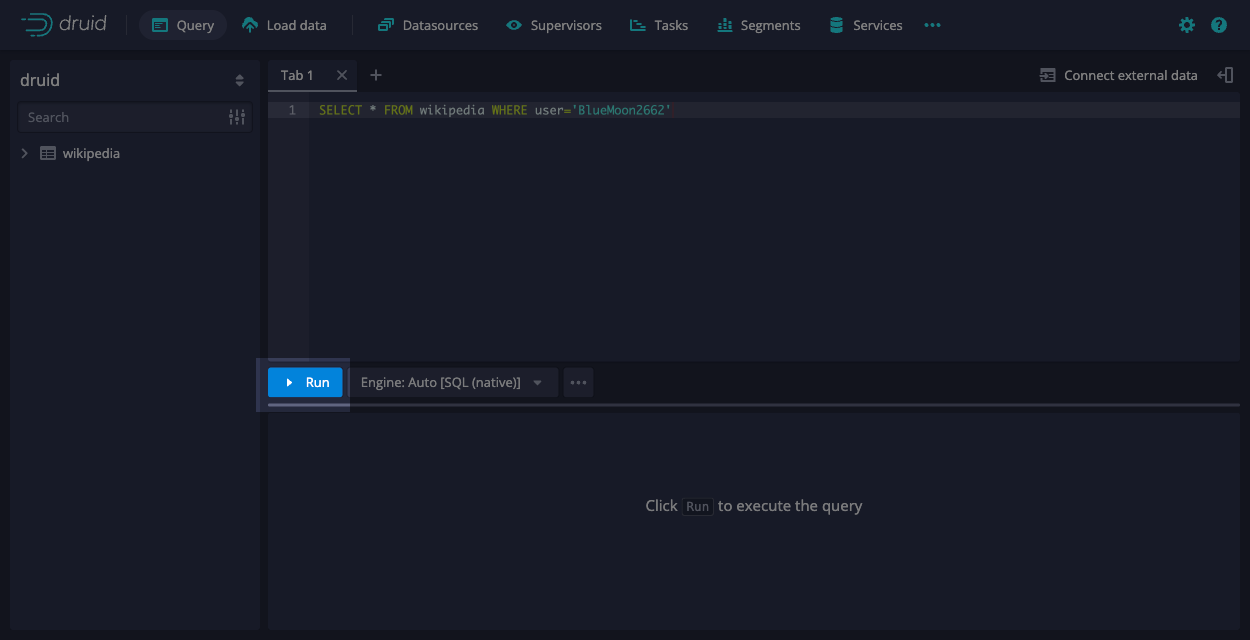Go to the Datasources view
This screenshot has width=1250, height=640.
(428, 25)
